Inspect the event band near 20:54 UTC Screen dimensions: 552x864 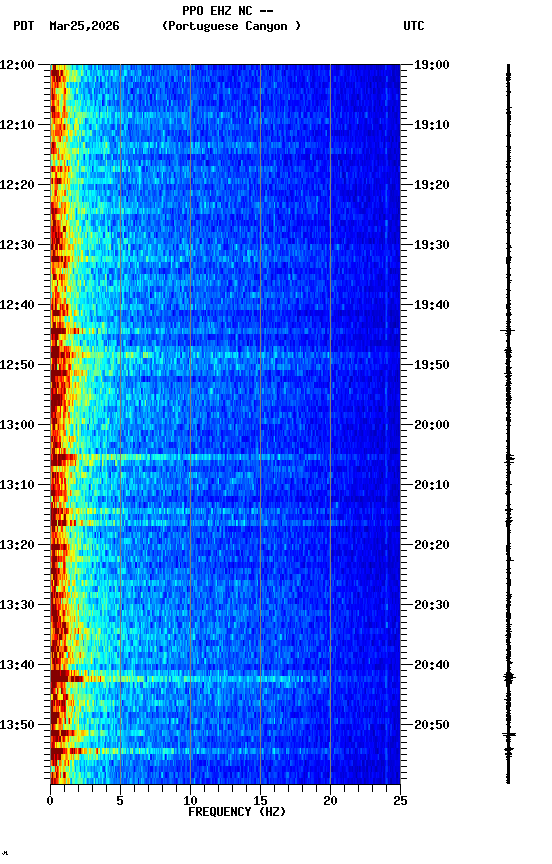tap(225, 751)
